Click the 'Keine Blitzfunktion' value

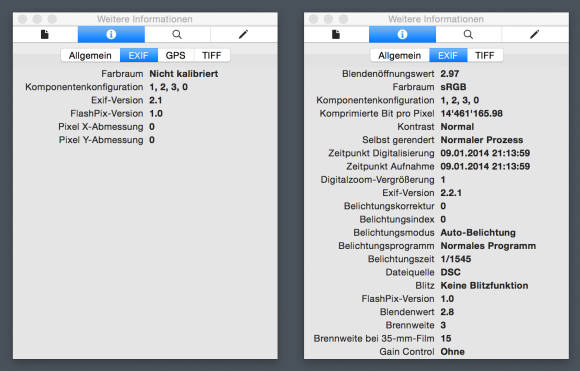coord(484,286)
